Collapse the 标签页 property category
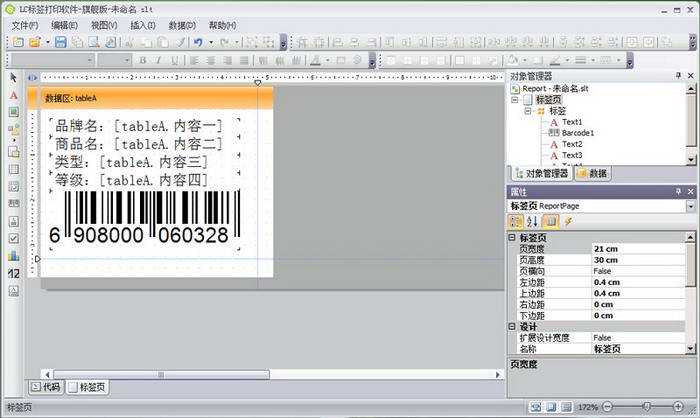The image size is (700, 418). [x=512, y=237]
